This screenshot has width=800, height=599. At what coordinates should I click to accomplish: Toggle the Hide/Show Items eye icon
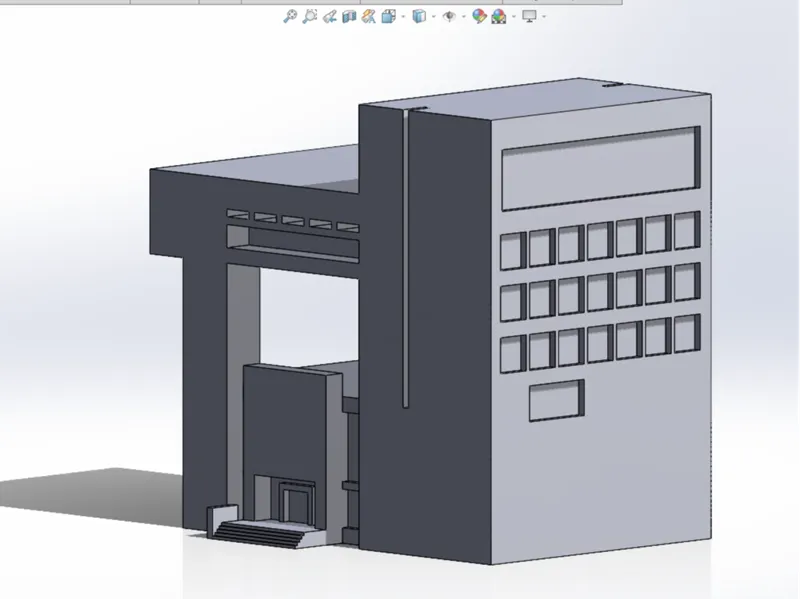[x=449, y=16]
